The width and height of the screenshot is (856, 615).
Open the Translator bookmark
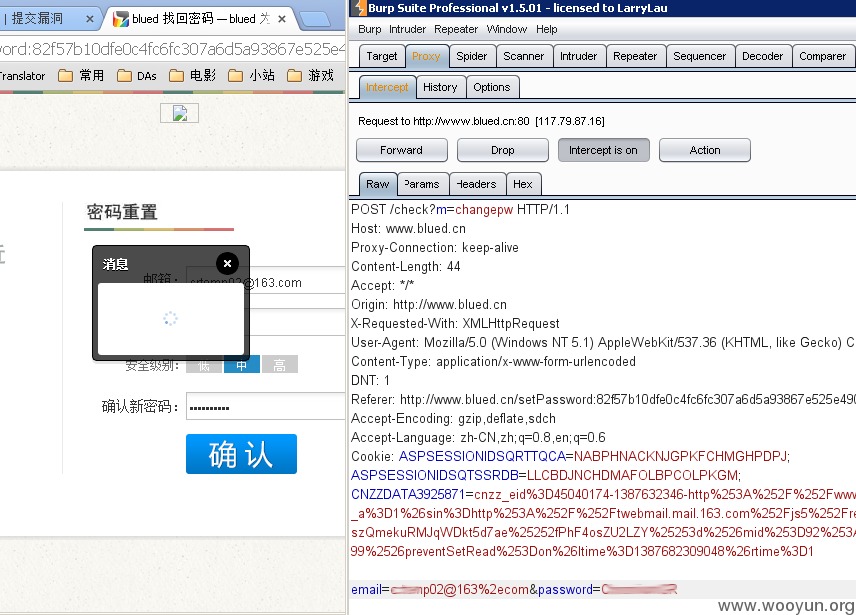22,76
